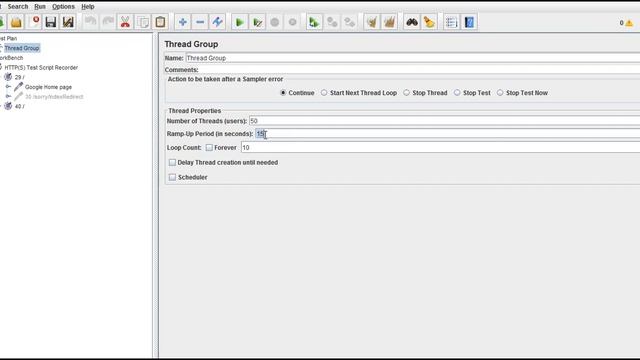This screenshot has height=360, width=640.
Task: Click Remote shutdown all icon
Action: (349, 22)
